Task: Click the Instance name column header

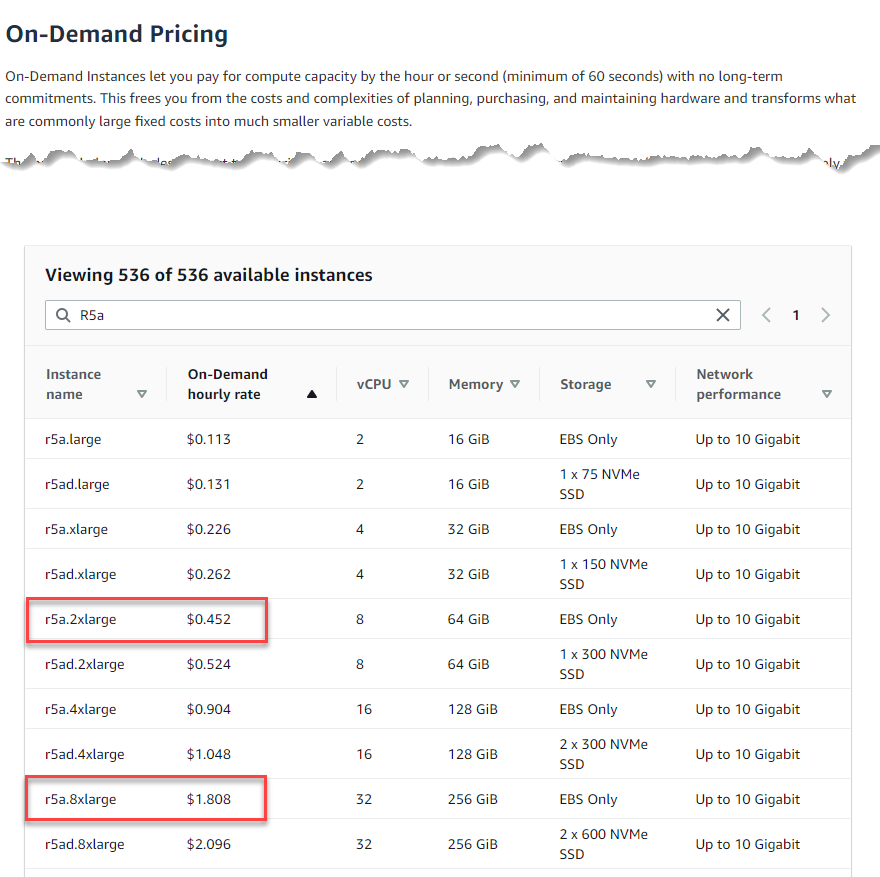Action: click(73, 384)
